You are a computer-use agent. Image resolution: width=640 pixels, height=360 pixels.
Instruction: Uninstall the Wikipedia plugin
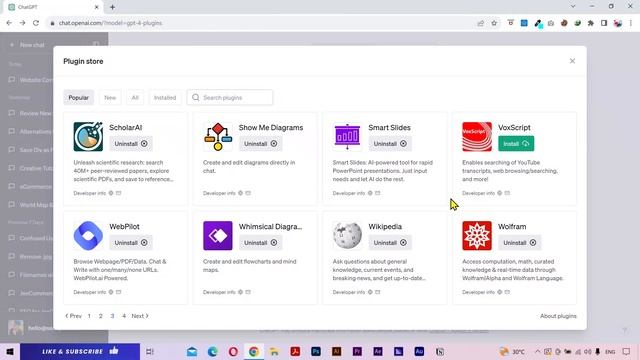390,242
